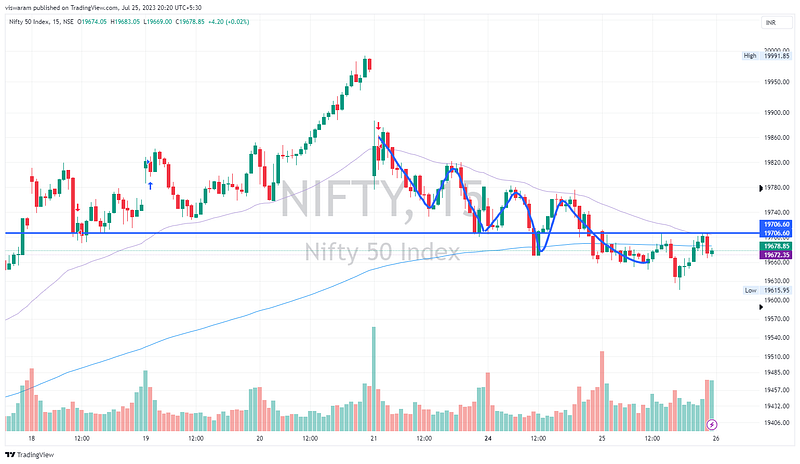The width and height of the screenshot is (800, 464).
Task: Click the 19740.00 price axis label
Action: coord(777,212)
